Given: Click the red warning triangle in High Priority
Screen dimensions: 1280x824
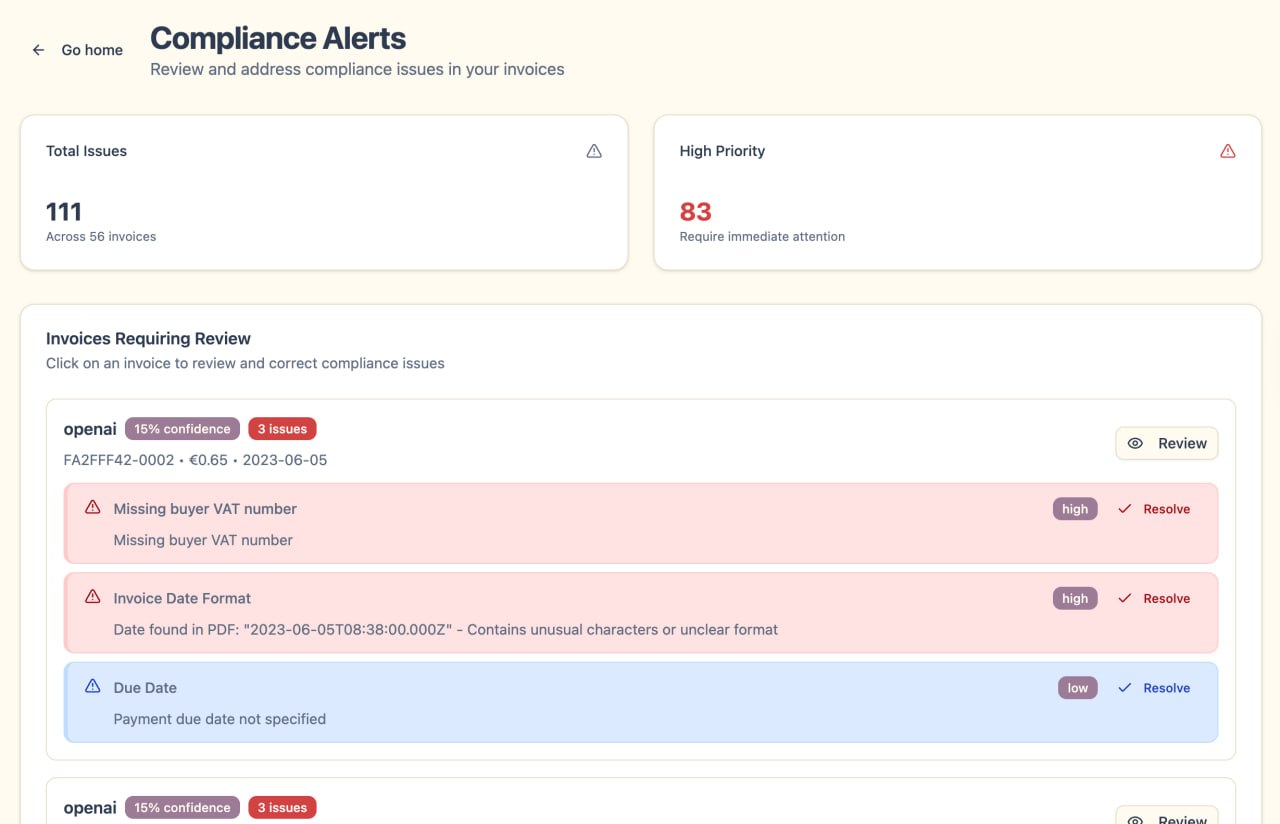Looking at the screenshot, I should (1228, 151).
